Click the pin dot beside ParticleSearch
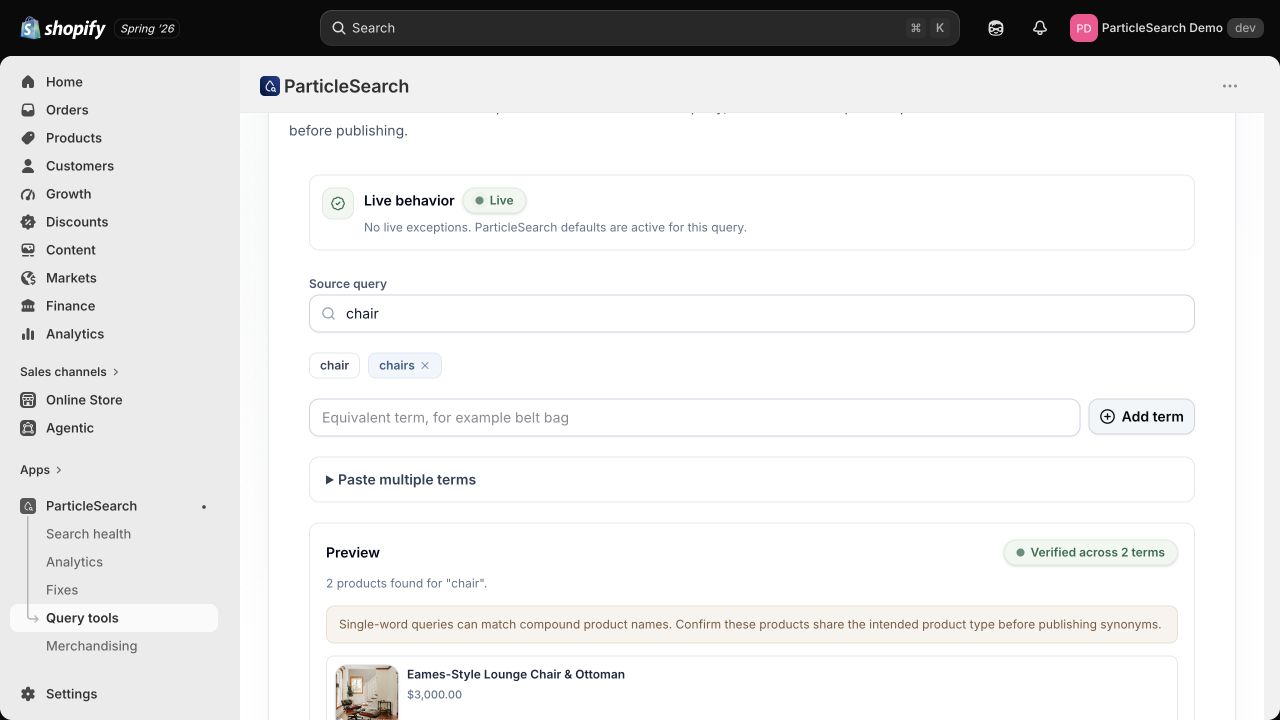Viewport: 1280px width, 720px height. tap(204, 507)
